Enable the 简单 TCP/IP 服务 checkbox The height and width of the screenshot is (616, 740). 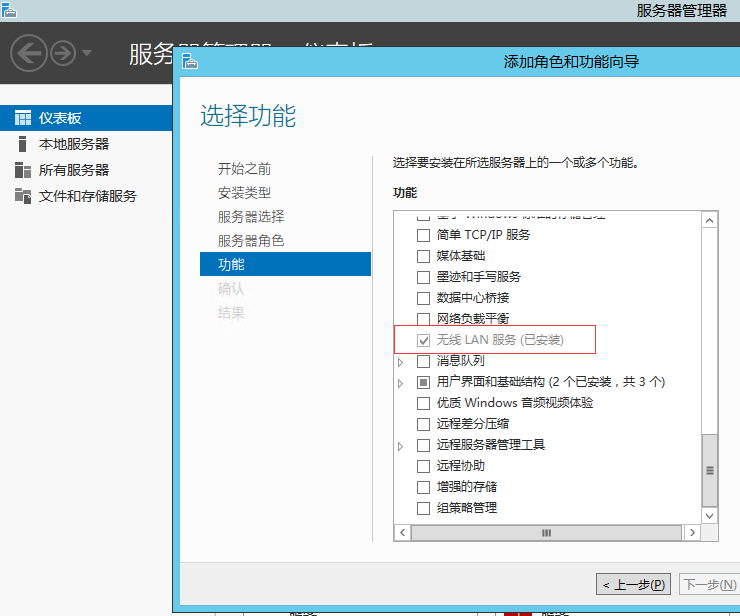(x=423, y=235)
